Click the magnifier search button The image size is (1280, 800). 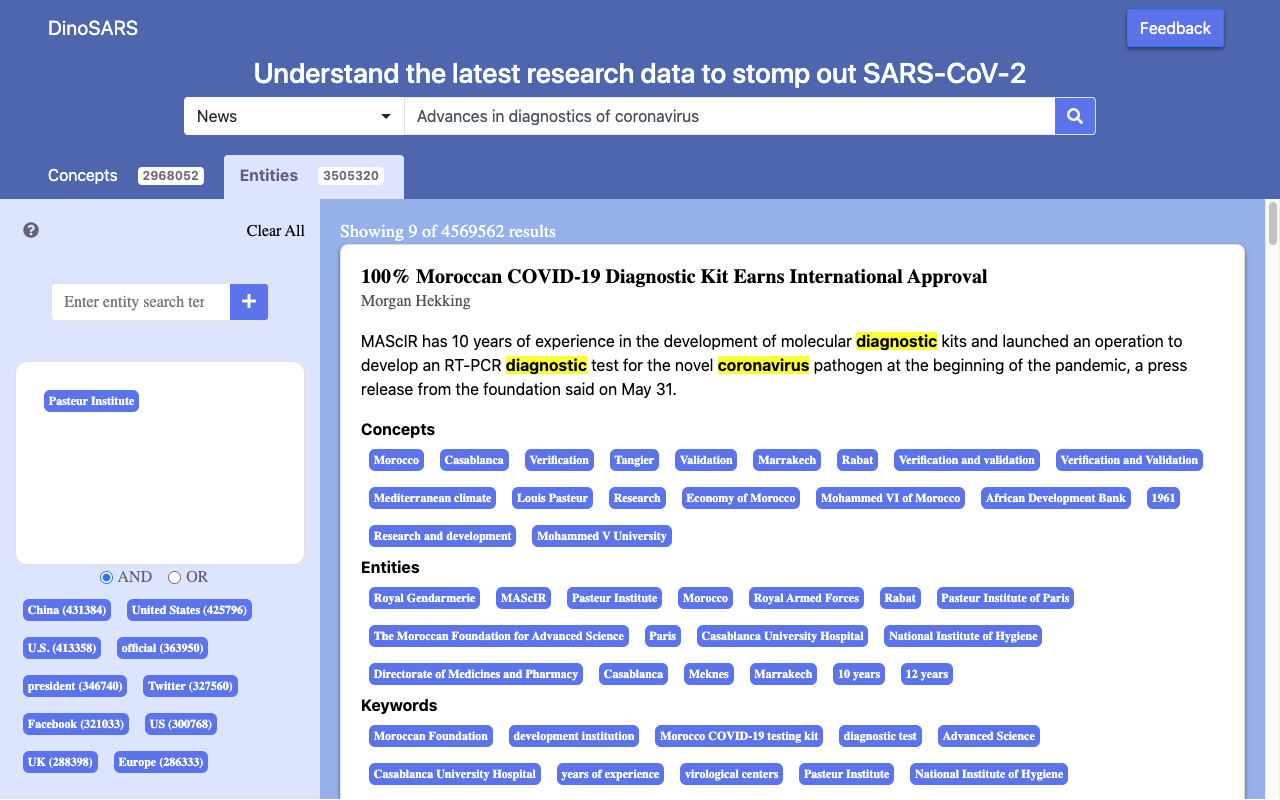coord(1075,116)
